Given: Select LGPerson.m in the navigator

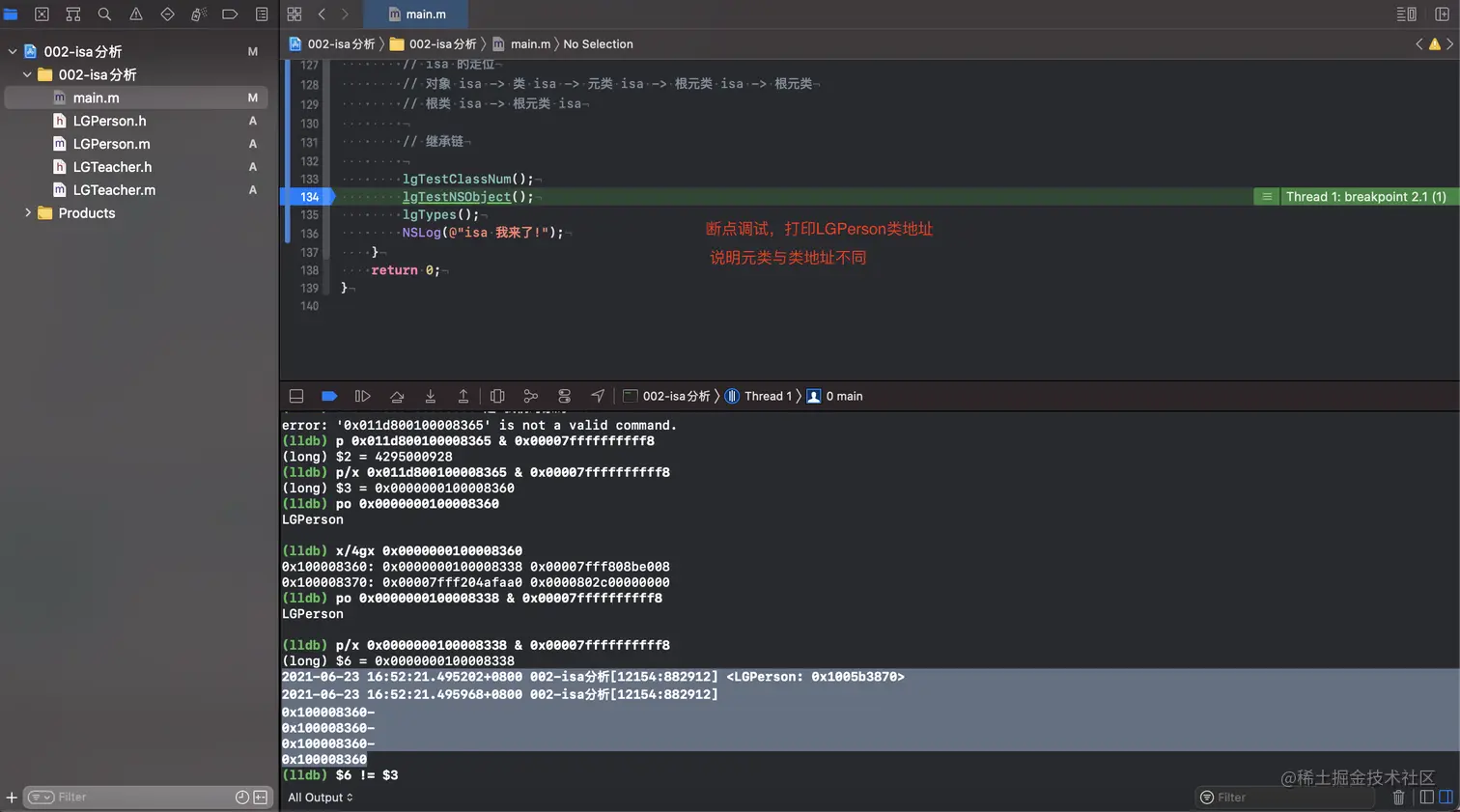Looking at the screenshot, I should [136, 144].
